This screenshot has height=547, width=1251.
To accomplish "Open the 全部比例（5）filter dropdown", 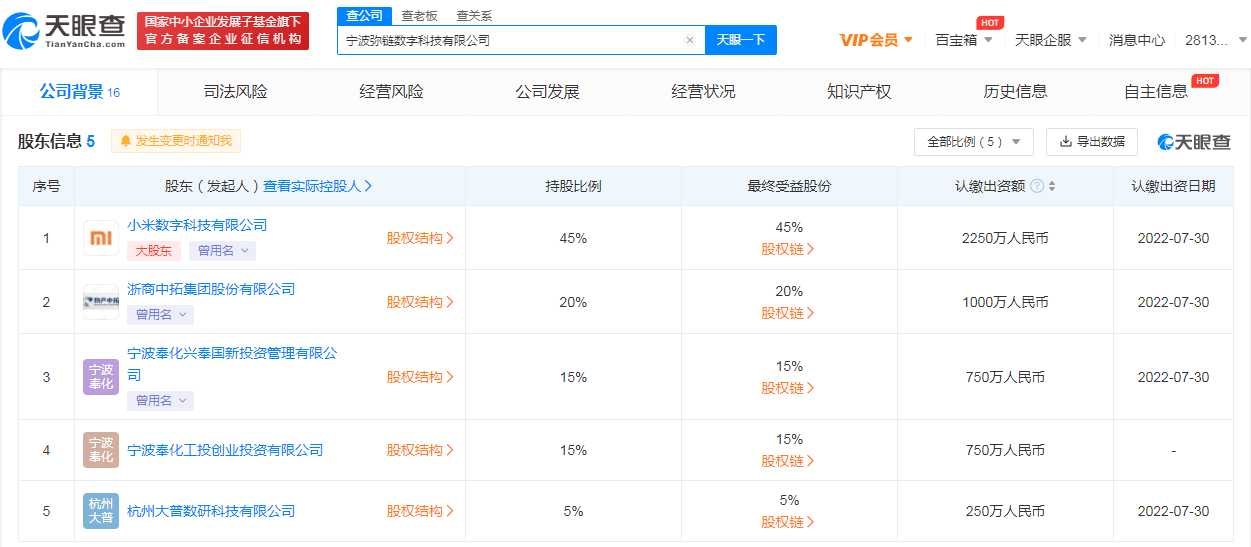I will coord(974,142).
